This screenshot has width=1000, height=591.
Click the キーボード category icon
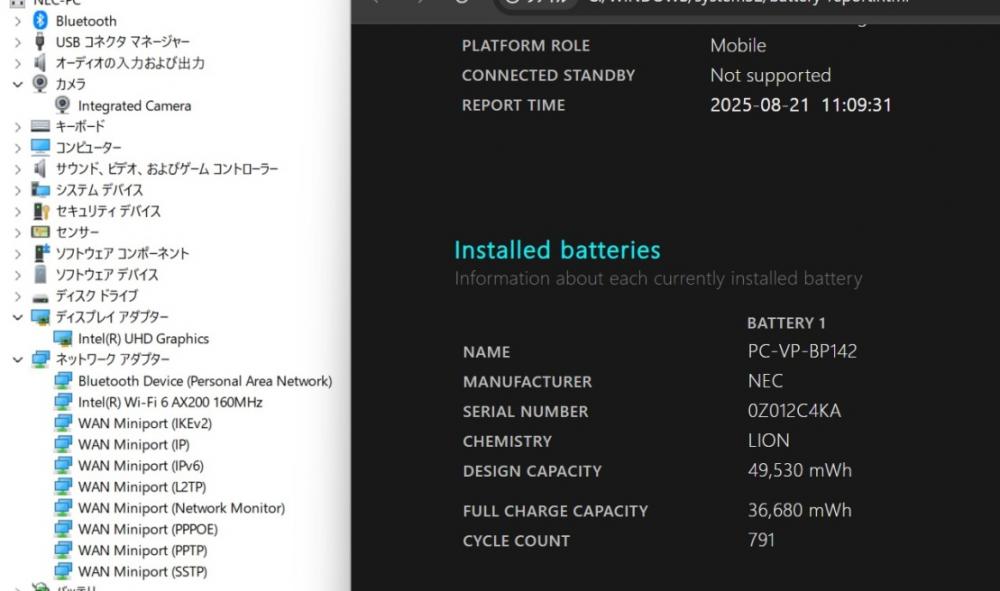point(40,126)
